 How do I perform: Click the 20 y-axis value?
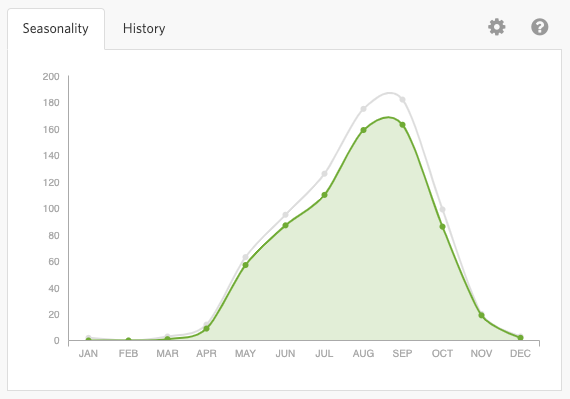54,314
